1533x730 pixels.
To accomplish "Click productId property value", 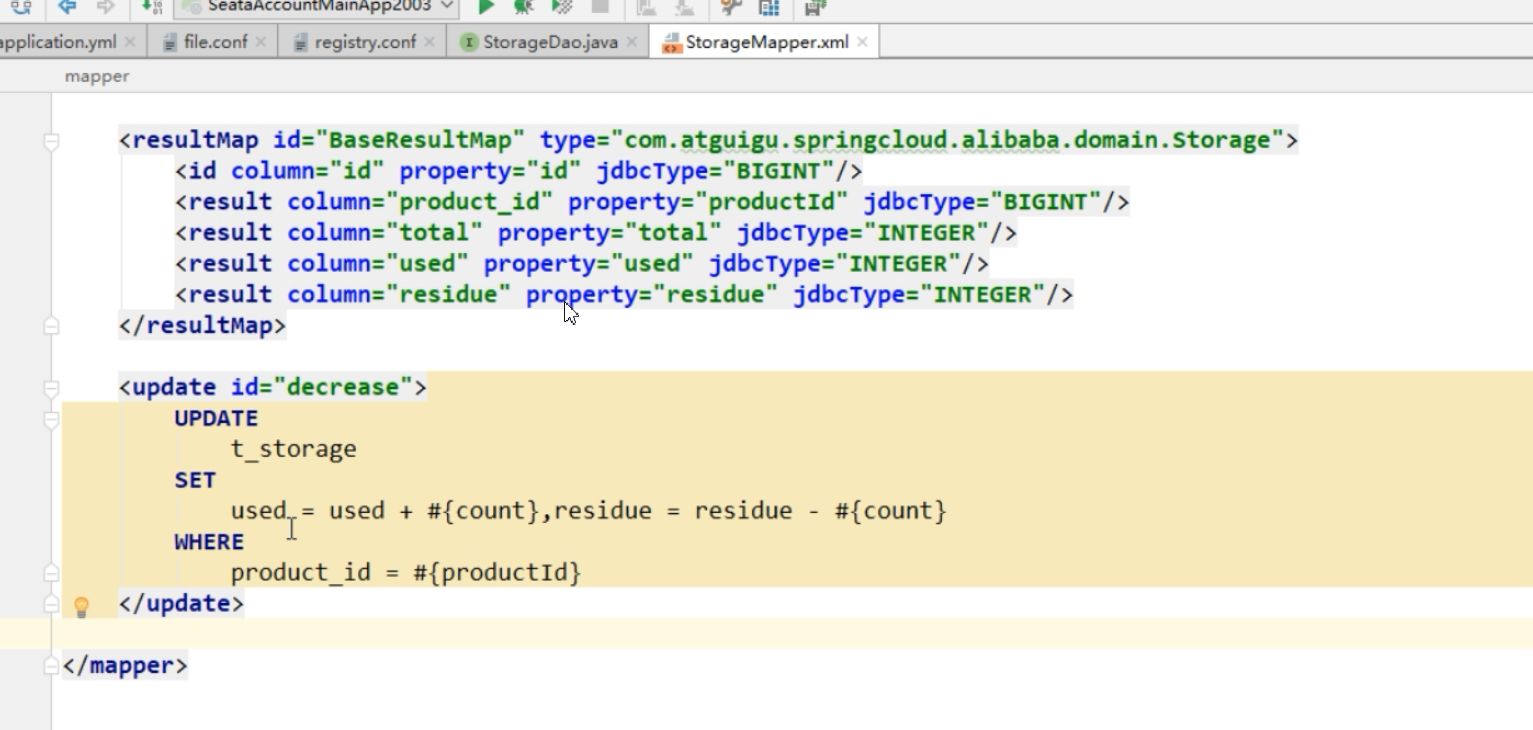I will tap(771, 202).
